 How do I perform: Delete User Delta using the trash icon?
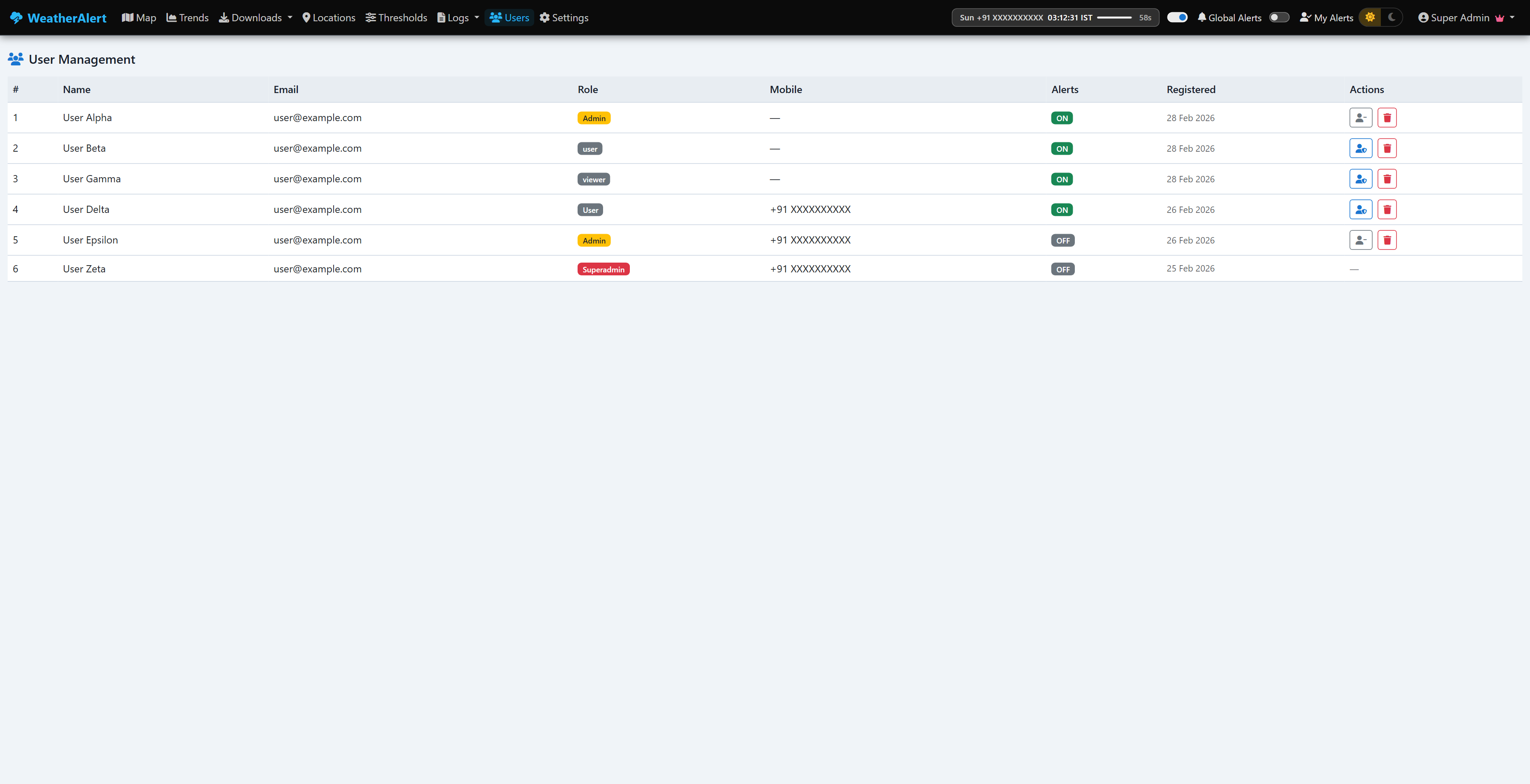pos(1388,209)
